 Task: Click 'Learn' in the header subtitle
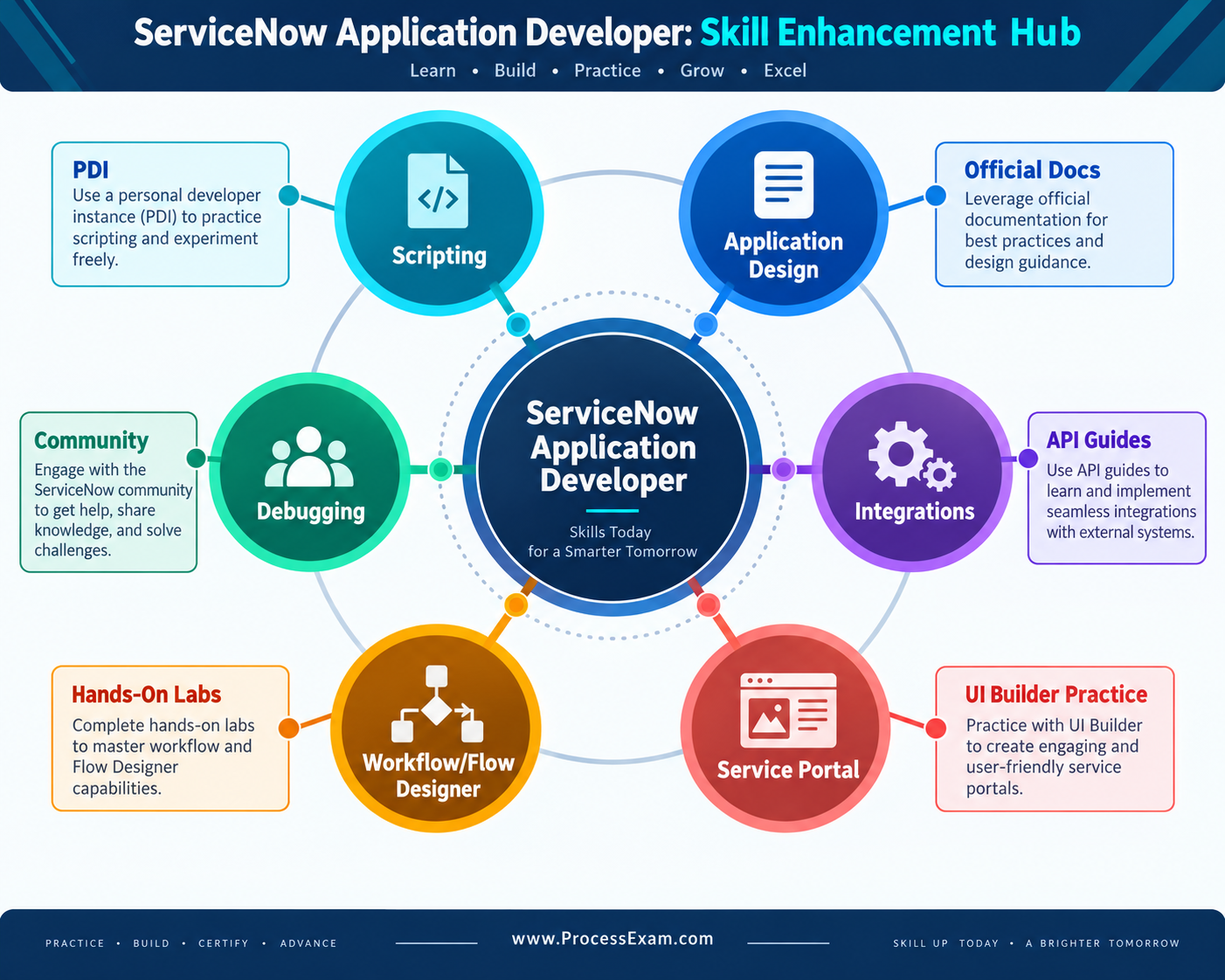click(x=433, y=71)
